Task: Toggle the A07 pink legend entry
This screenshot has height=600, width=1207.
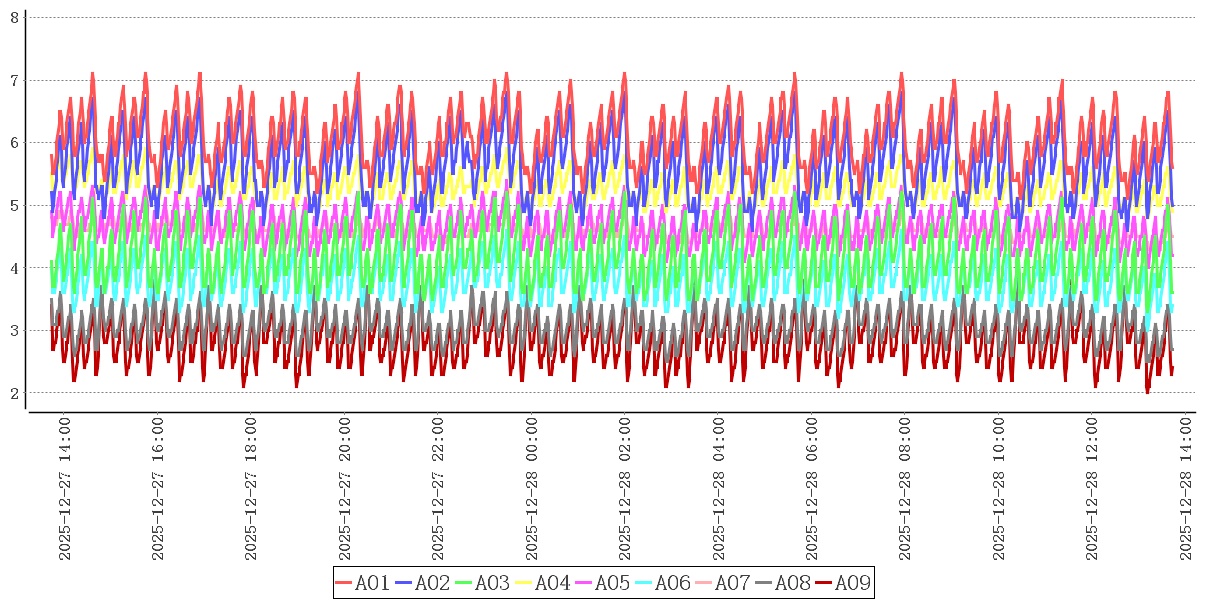Action: tap(722, 583)
